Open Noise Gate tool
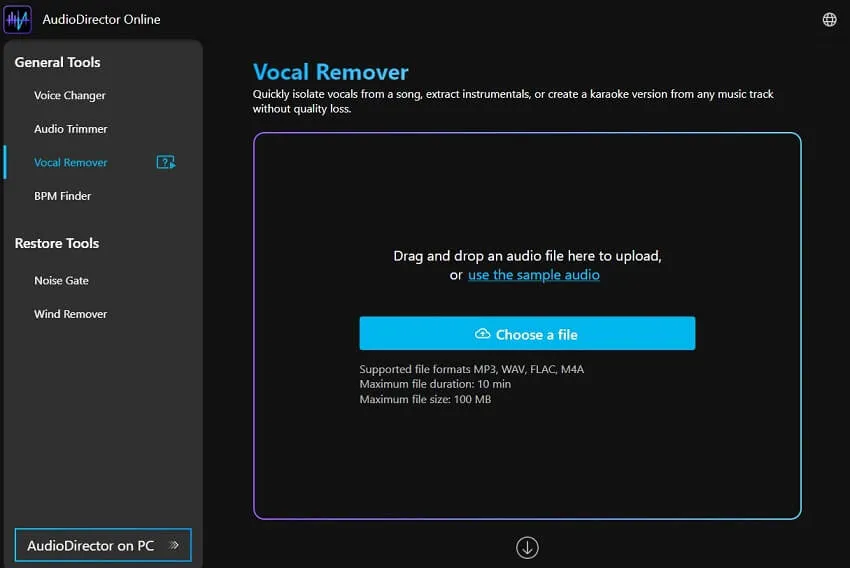This screenshot has height=568, width=850. tap(61, 281)
